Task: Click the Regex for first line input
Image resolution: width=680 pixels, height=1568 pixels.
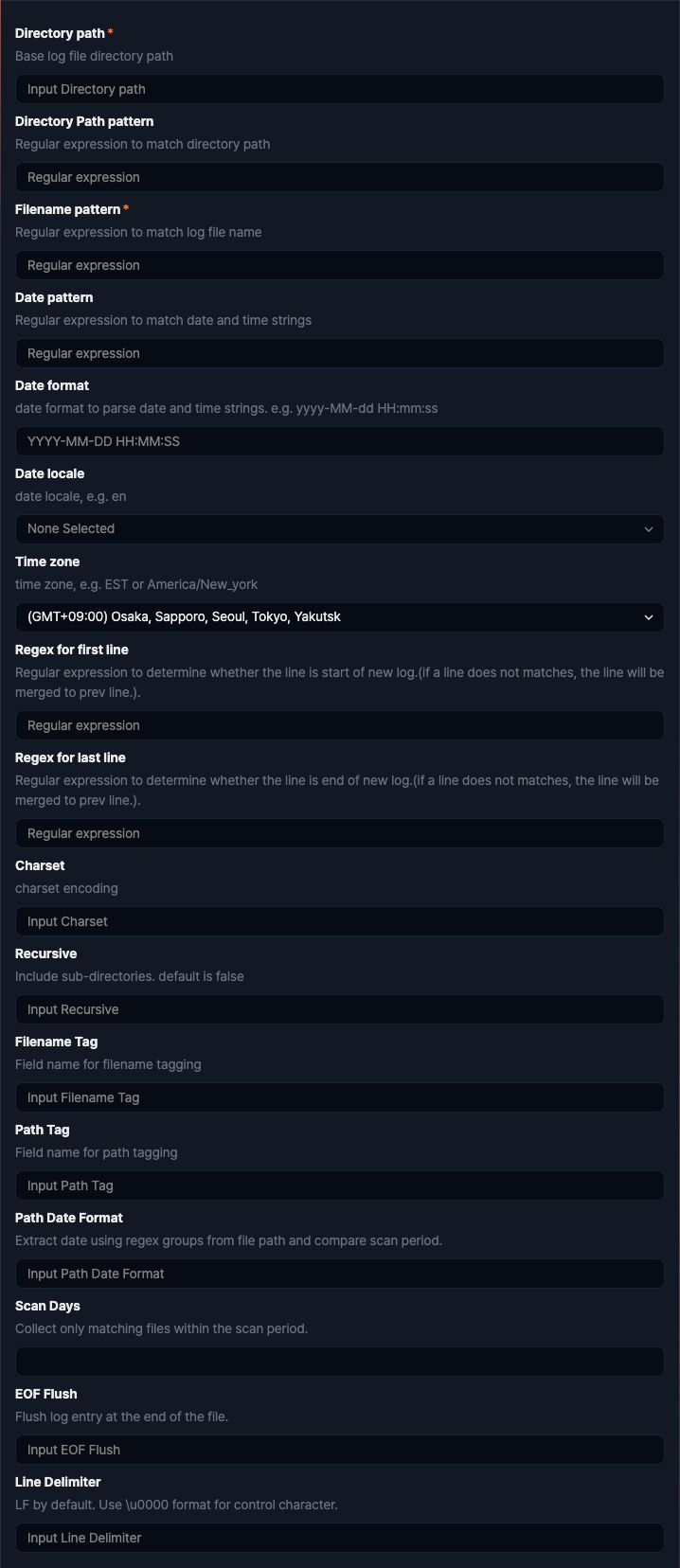Action: click(x=339, y=724)
